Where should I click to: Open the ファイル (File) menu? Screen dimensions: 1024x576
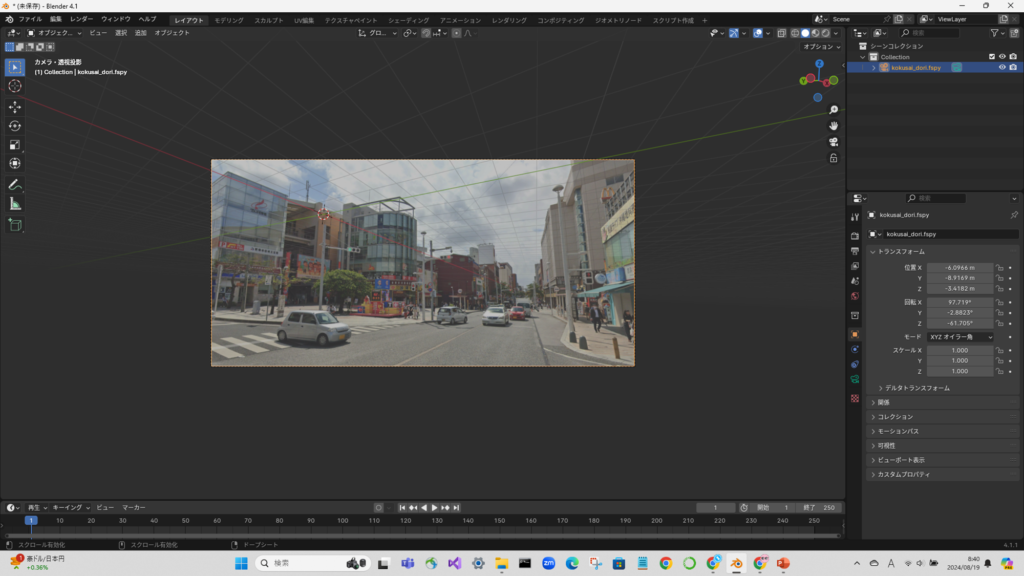click(x=30, y=19)
